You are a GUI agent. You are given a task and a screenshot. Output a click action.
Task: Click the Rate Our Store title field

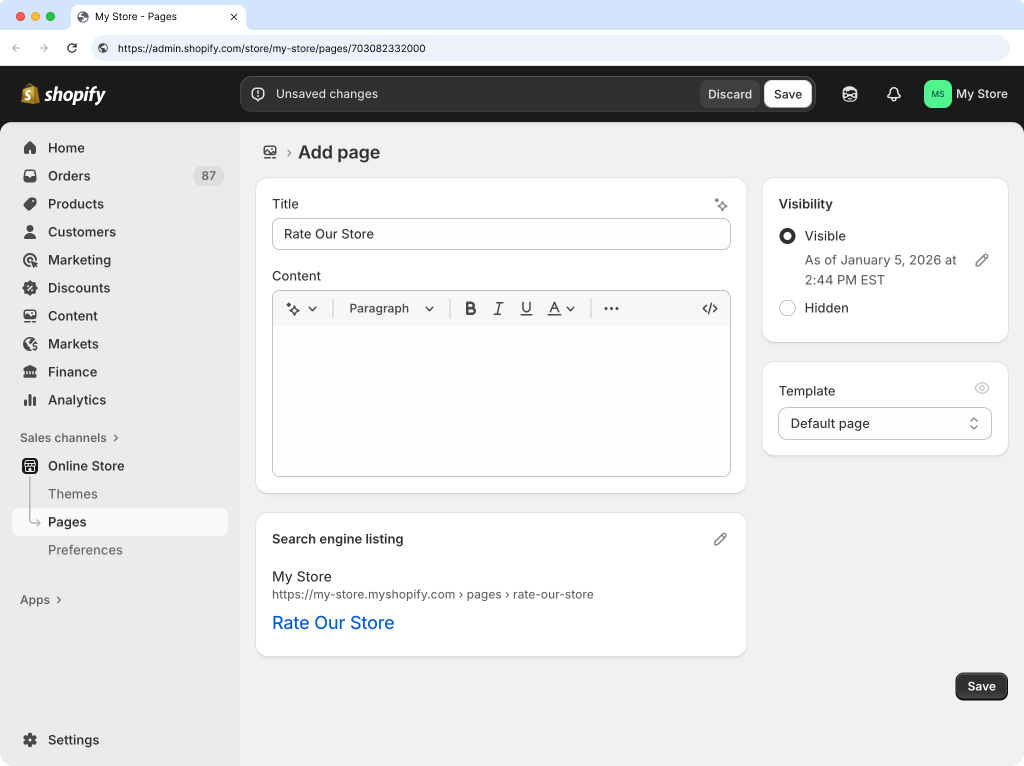tap(501, 234)
